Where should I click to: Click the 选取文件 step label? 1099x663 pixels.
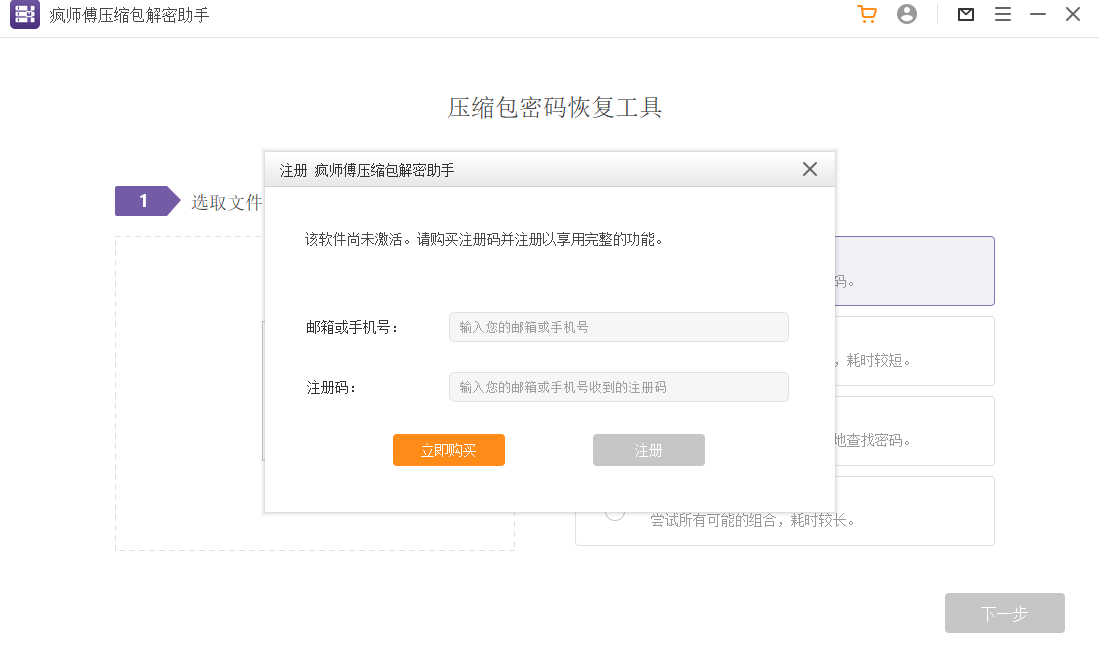click(225, 200)
